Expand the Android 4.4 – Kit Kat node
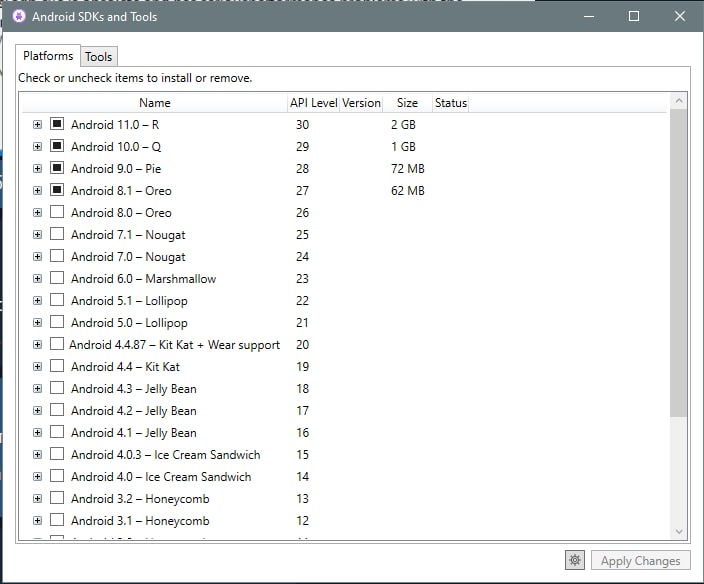This screenshot has height=584, width=704. (x=38, y=366)
